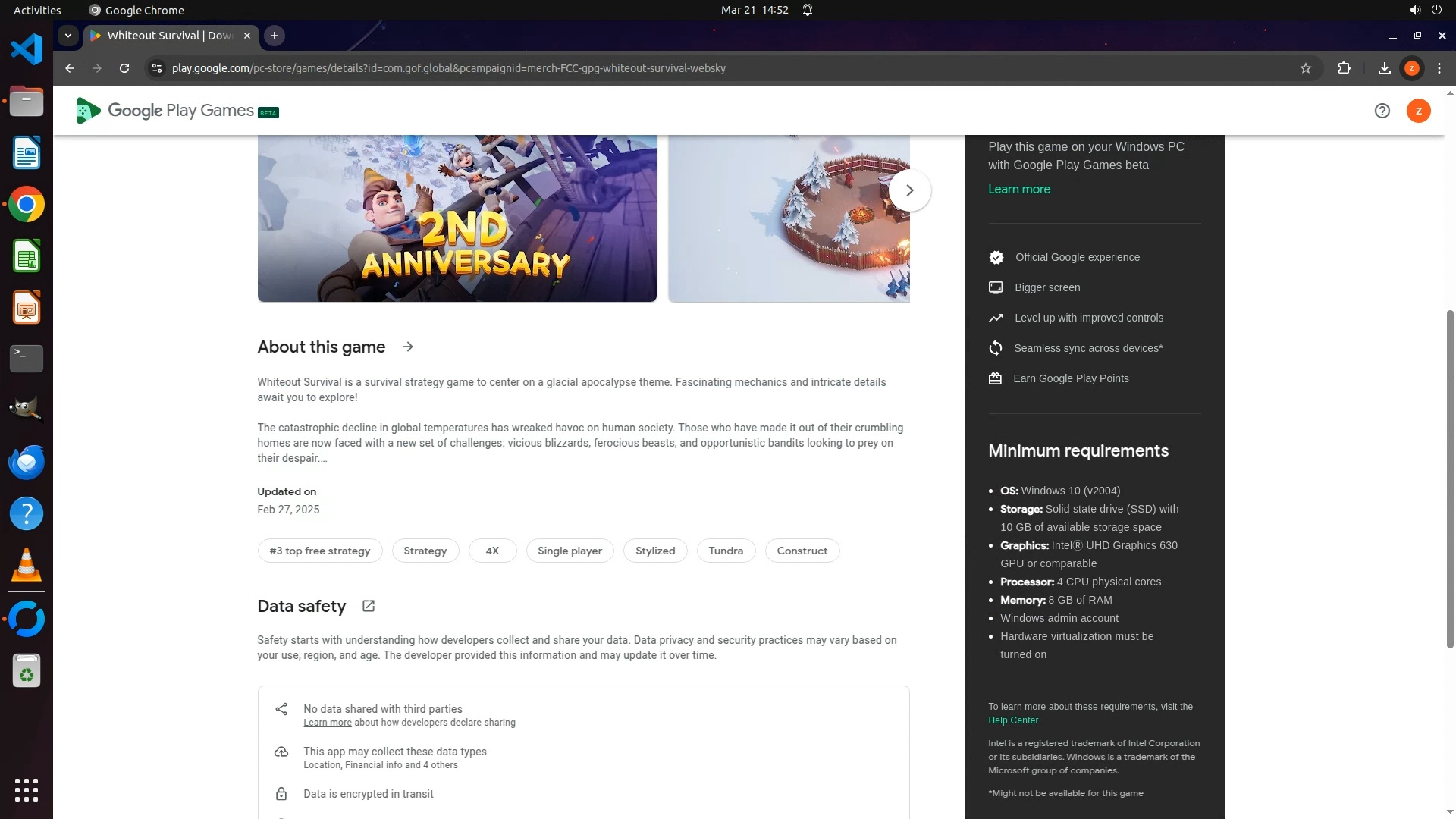
Task: Select the Whiteout Survival browser tab
Action: tap(168, 36)
